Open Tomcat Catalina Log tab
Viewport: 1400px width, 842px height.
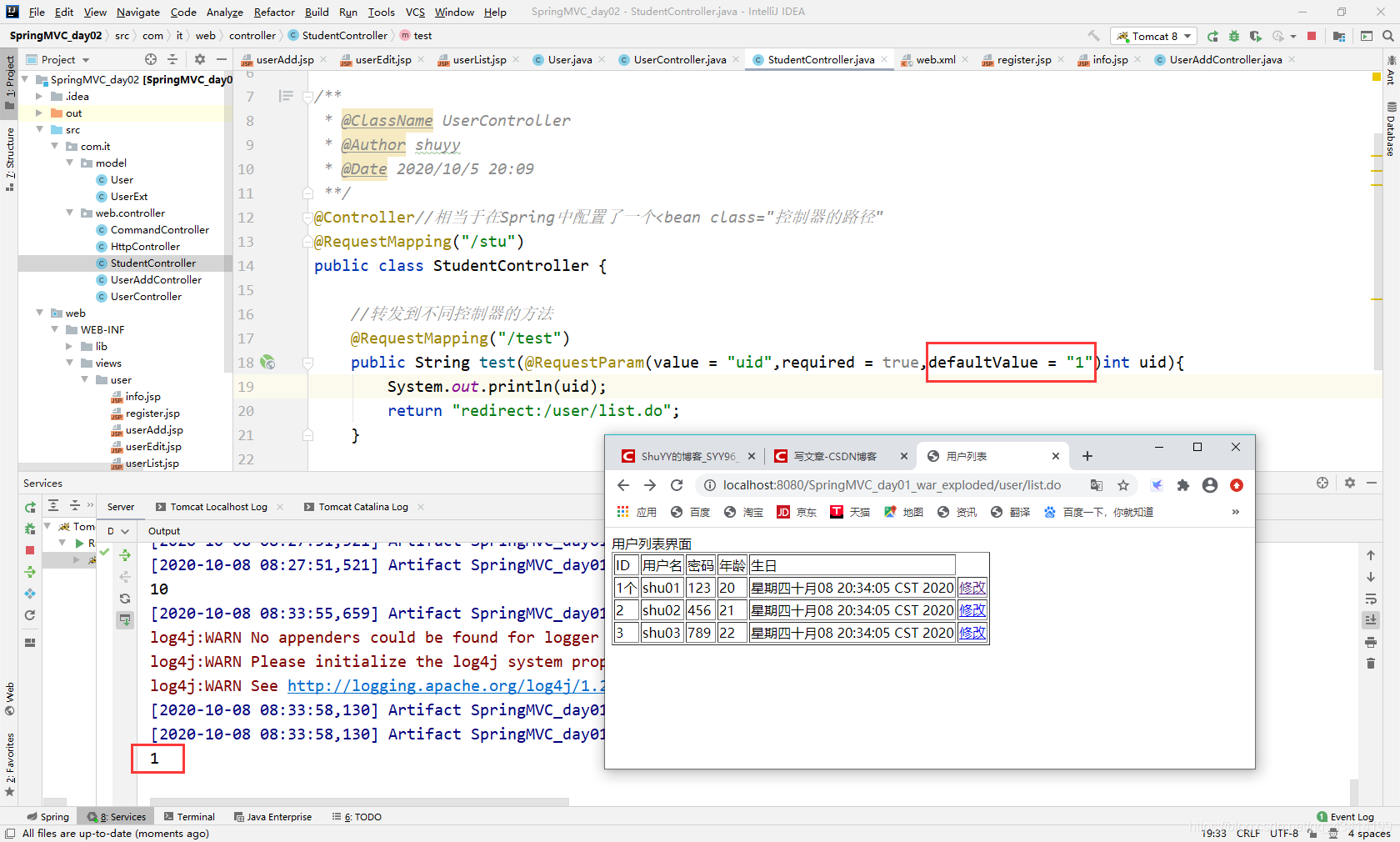[x=363, y=507]
